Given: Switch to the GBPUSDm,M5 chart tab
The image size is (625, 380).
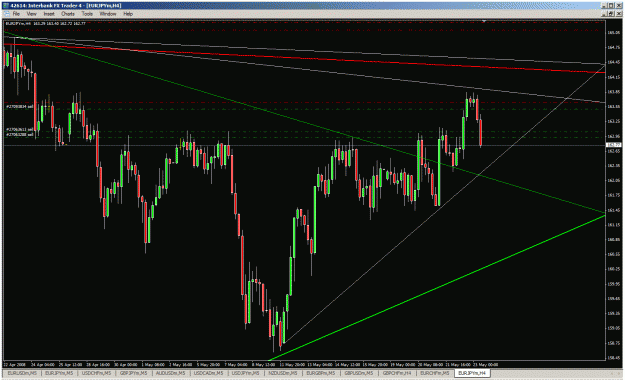Looking at the screenshot, I should (x=358, y=373).
